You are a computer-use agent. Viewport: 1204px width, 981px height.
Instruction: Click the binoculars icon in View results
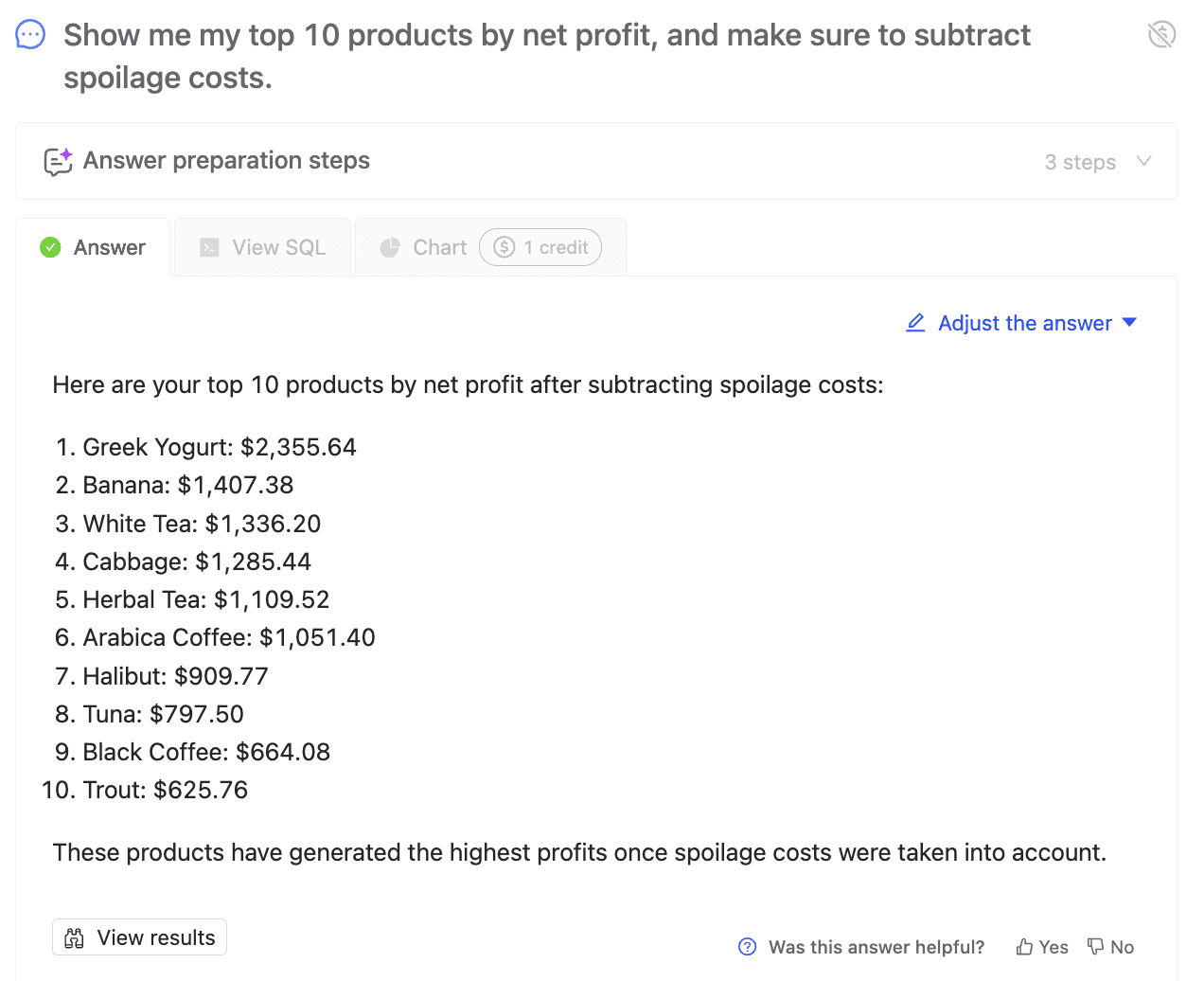74,938
